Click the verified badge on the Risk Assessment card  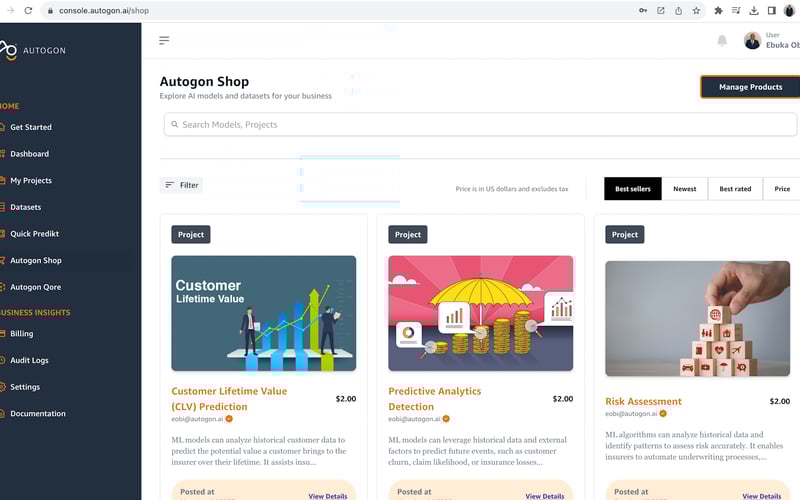click(663, 414)
